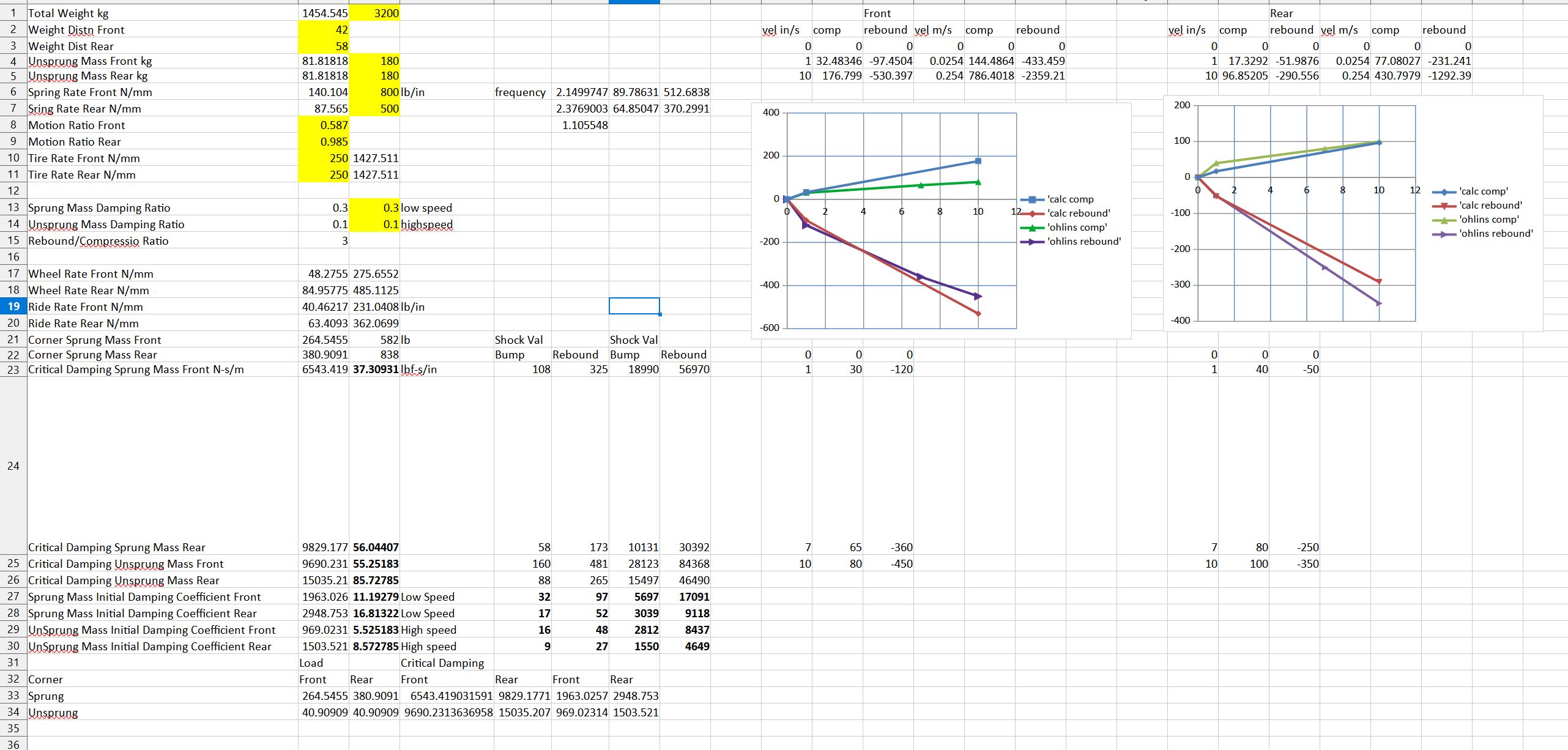The height and width of the screenshot is (750, 1568).
Task: Select the row 19 header
Action: 13,306
